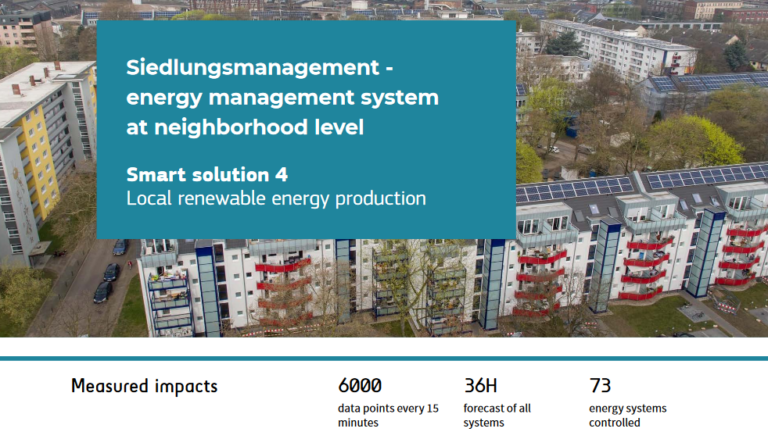Click the teal horizontal divider line
The width and height of the screenshot is (768, 432).
pos(384,359)
